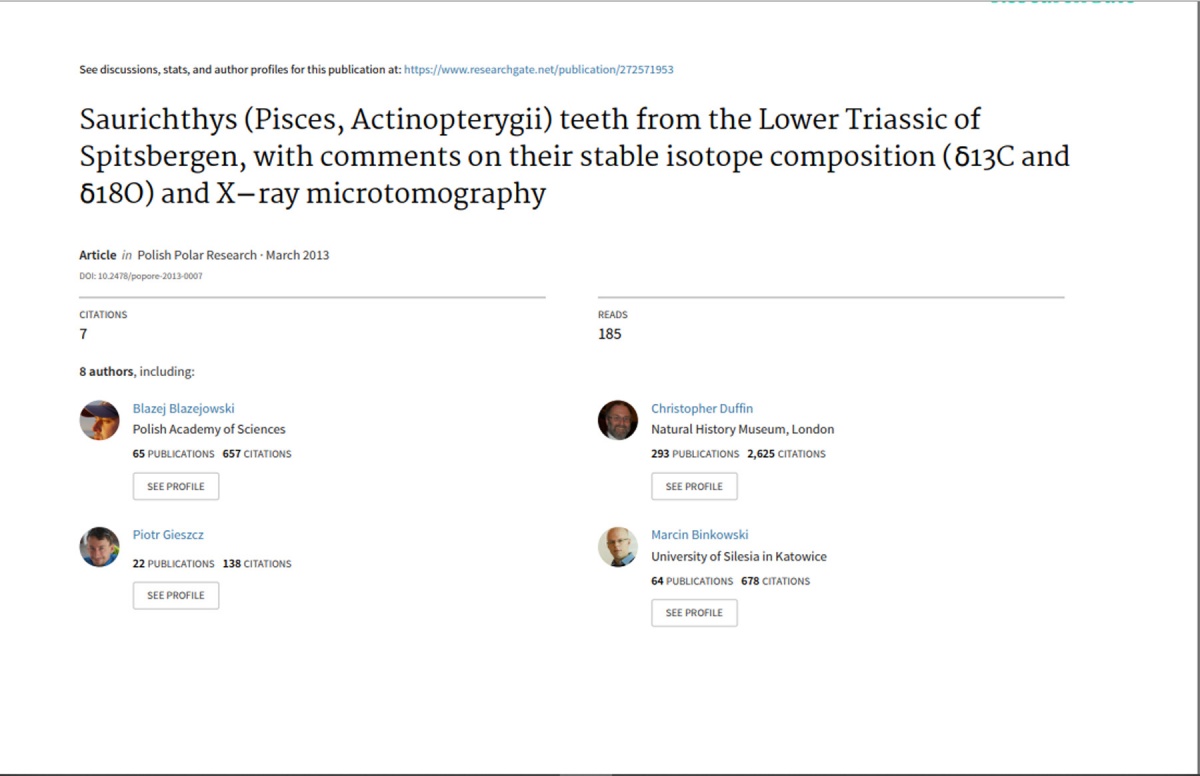This screenshot has width=1200, height=776.
Task: Click Marcin Binkowski's profile photo
Action: click(618, 547)
